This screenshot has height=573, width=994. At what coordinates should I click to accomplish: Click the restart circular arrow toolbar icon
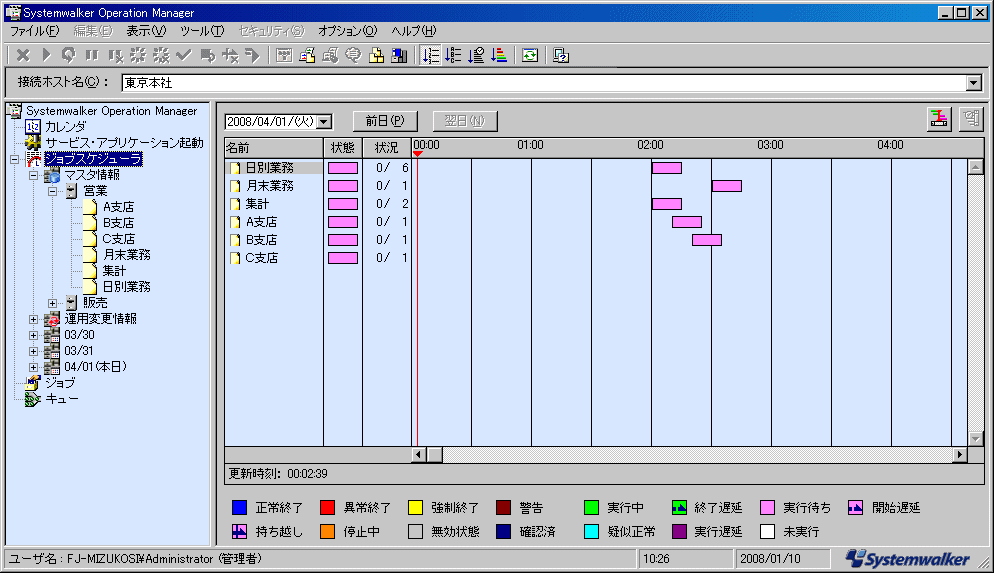point(68,56)
